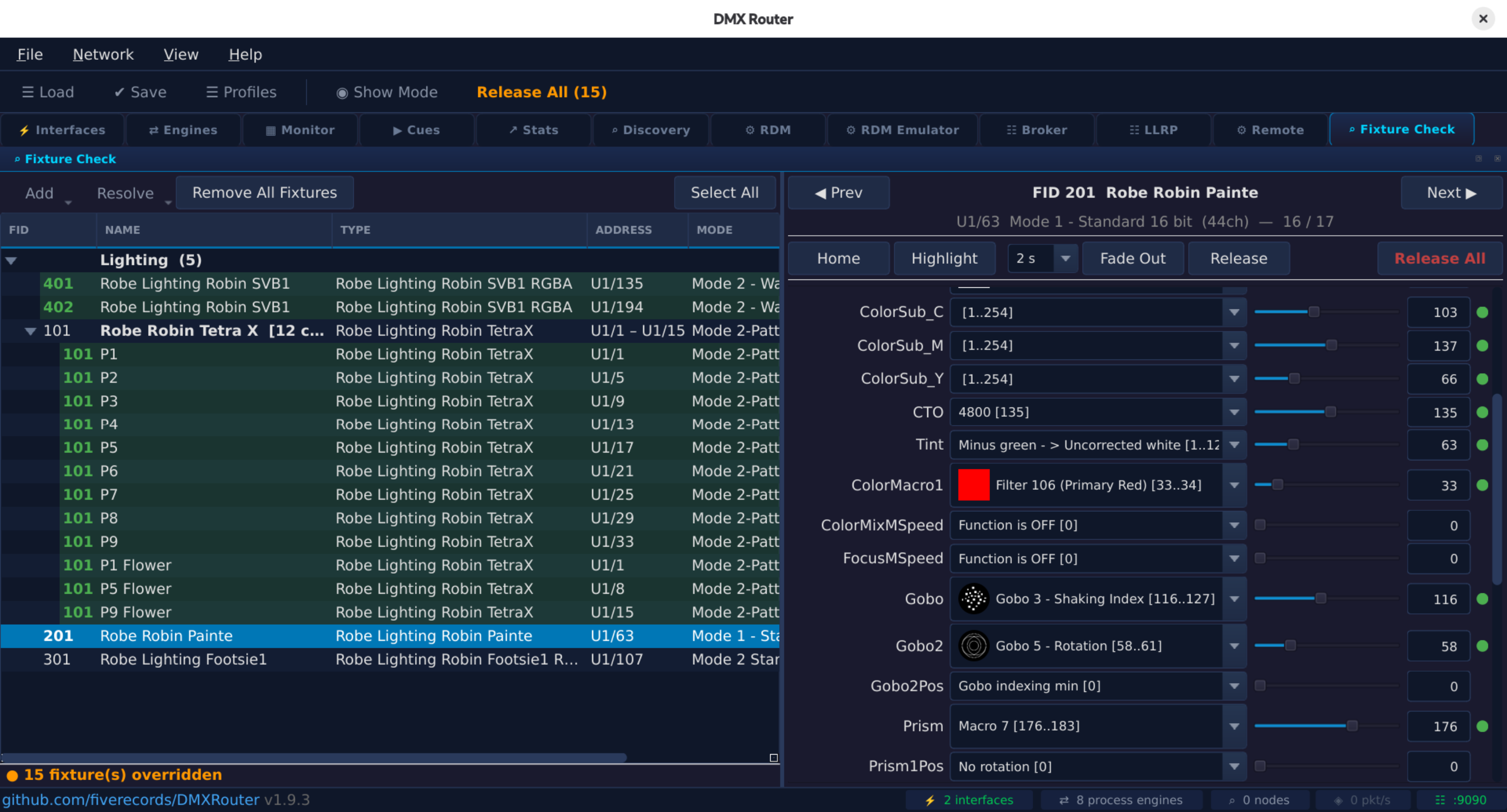Click the Gobo 5 rotation thumbnail icon
Viewport: 1507px width, 812px height.
click(973, 646)
